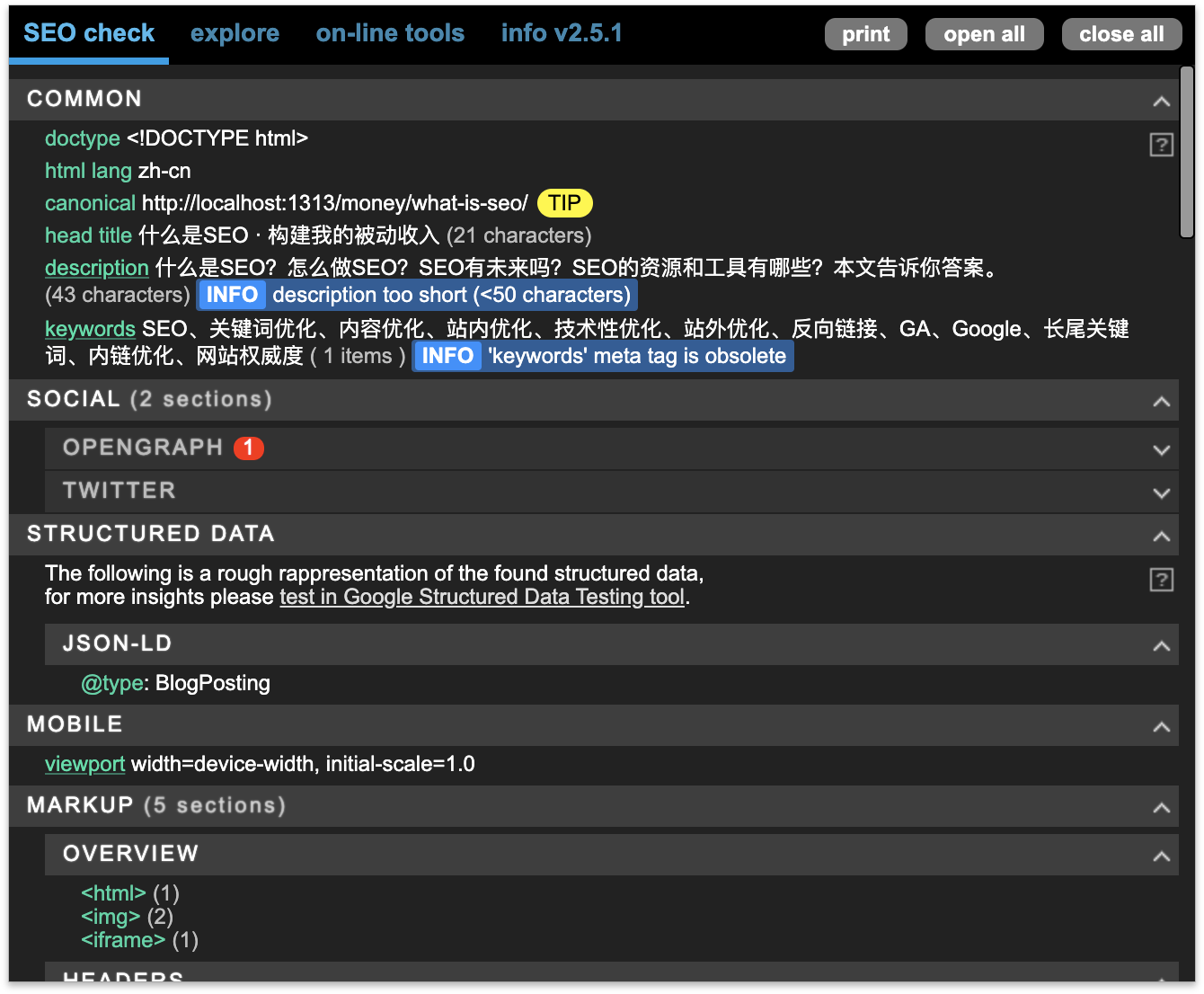Collapse the COMMON section

pyautogui.click(x=1161, y=101)
